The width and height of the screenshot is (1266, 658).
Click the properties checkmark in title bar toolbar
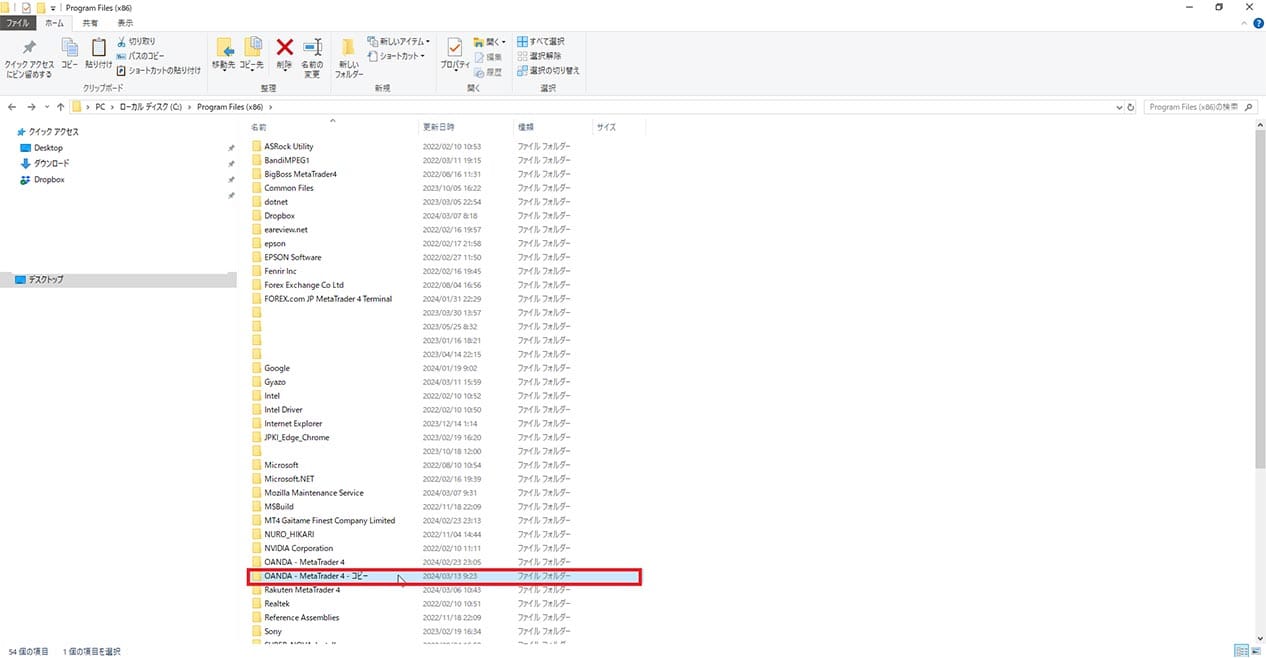pyautogui.click(x=26, y=7)
